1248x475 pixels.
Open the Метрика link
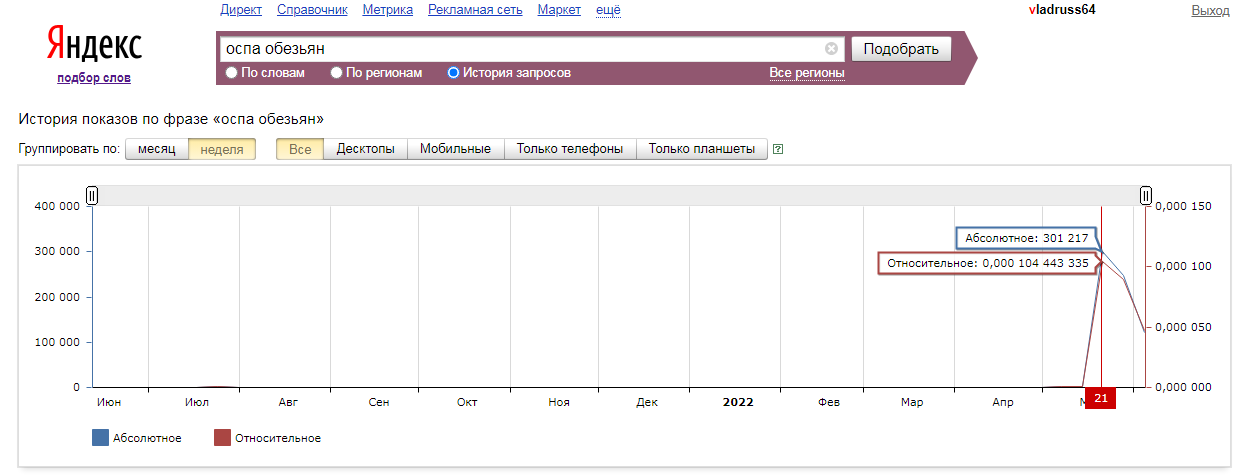click(x=388, y=10)
